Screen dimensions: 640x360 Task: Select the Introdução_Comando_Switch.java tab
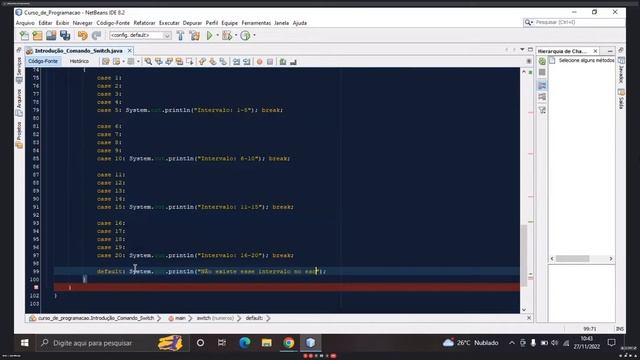click(78, 51)
